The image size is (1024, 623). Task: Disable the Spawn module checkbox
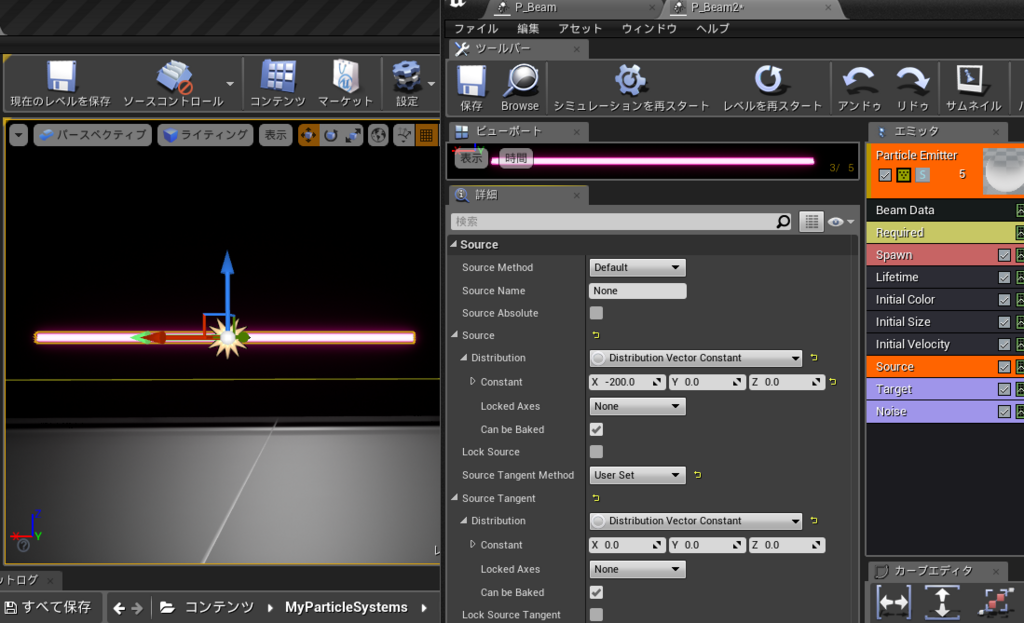point(1004,255)
